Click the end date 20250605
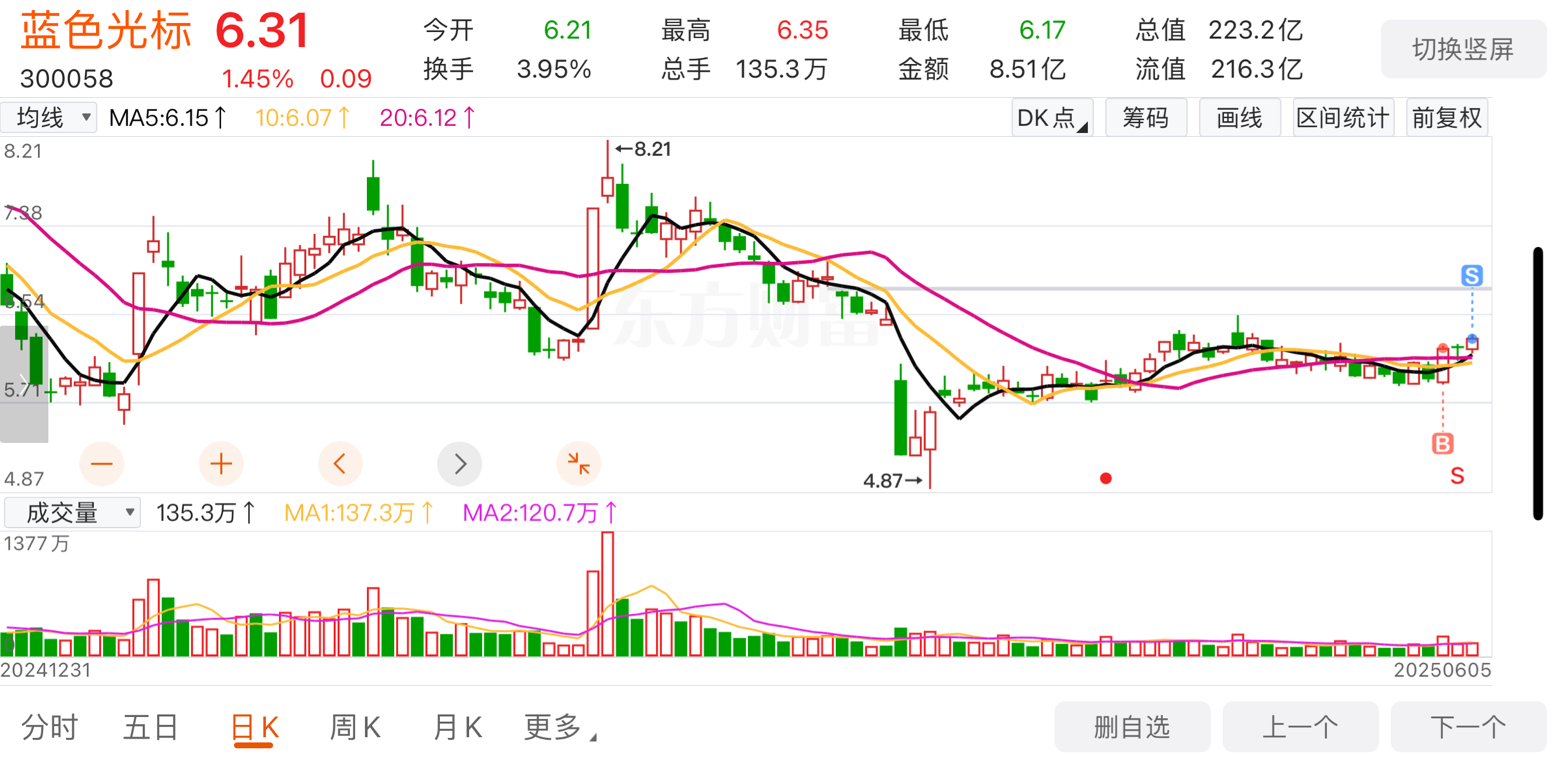 [x=1444, y=670]
